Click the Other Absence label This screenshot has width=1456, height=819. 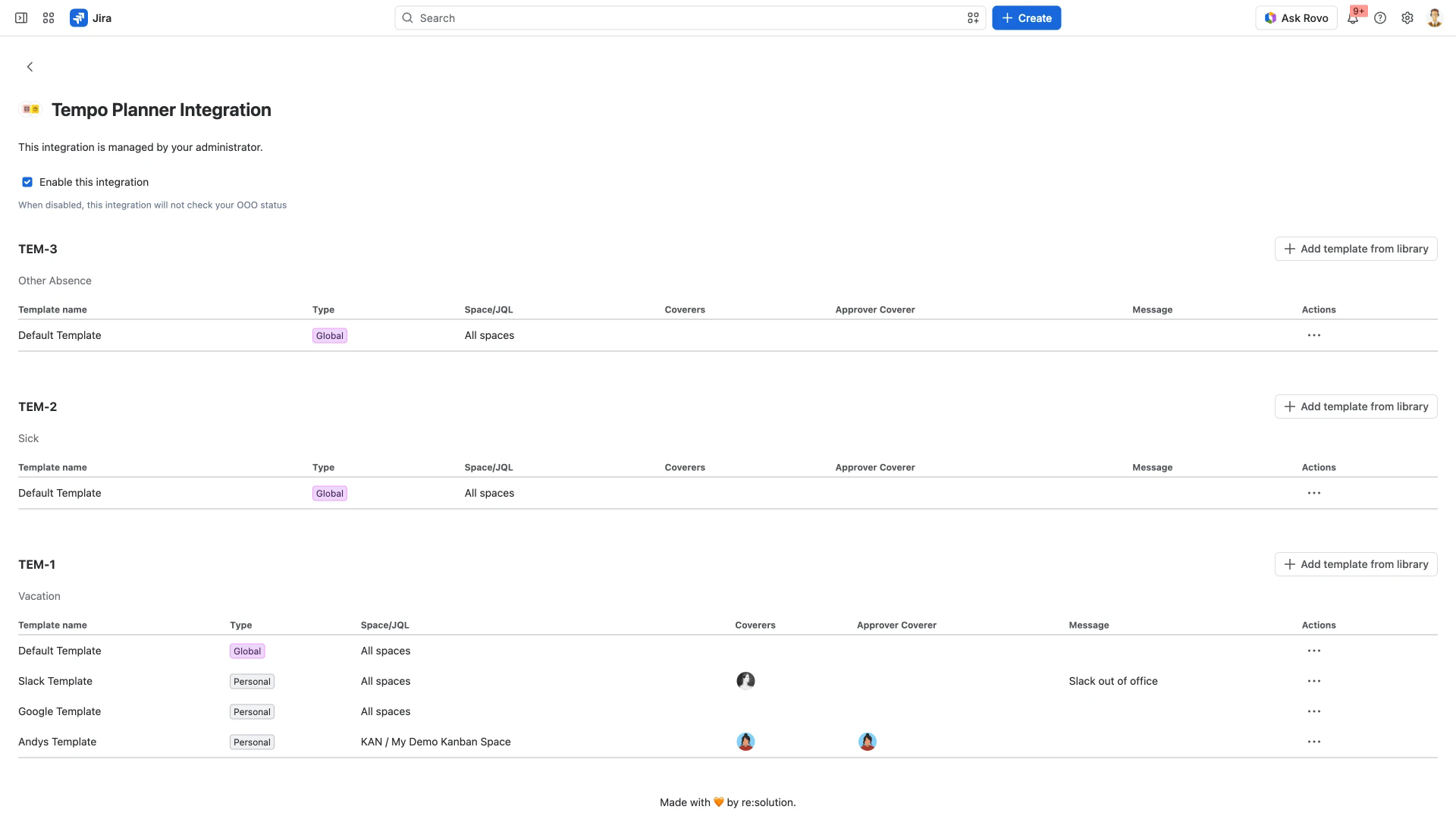55,281
